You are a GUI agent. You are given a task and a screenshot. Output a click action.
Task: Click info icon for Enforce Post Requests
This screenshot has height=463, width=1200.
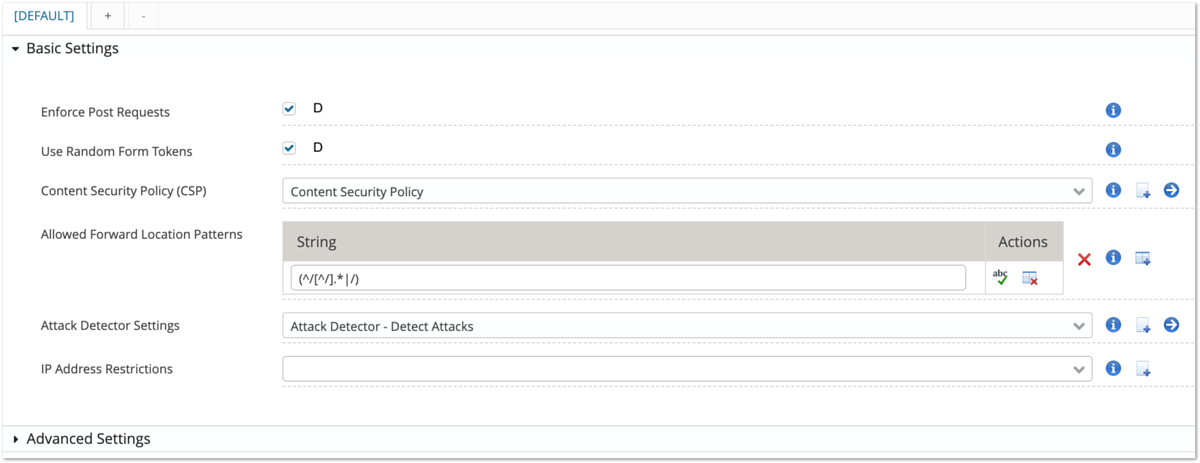click(x=1113, y=110)
